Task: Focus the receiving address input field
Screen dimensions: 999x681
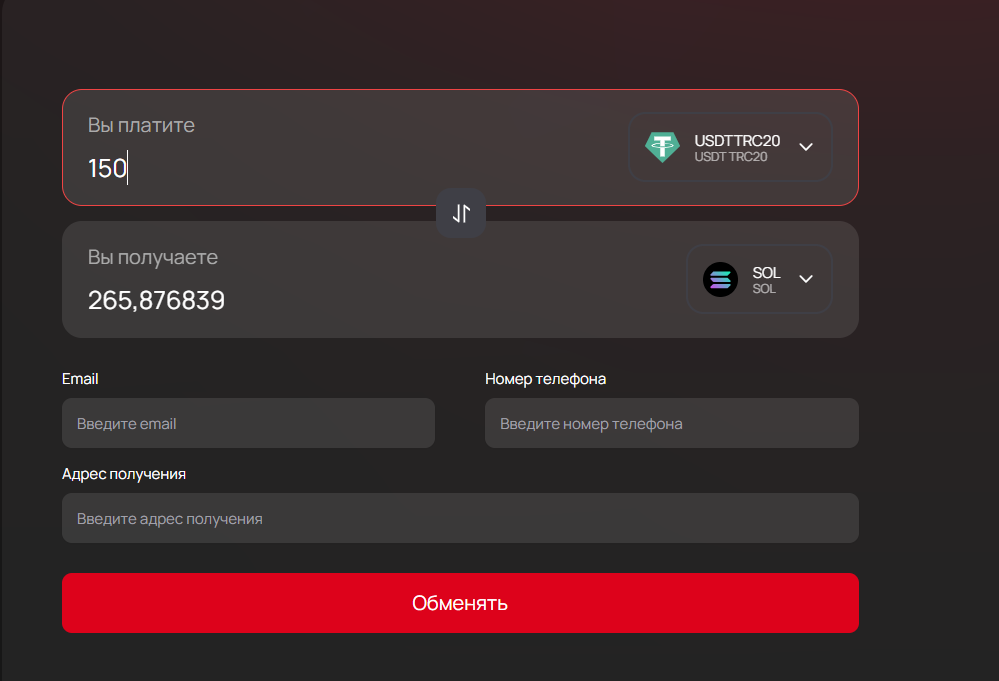Action: (x=460, y=518)
